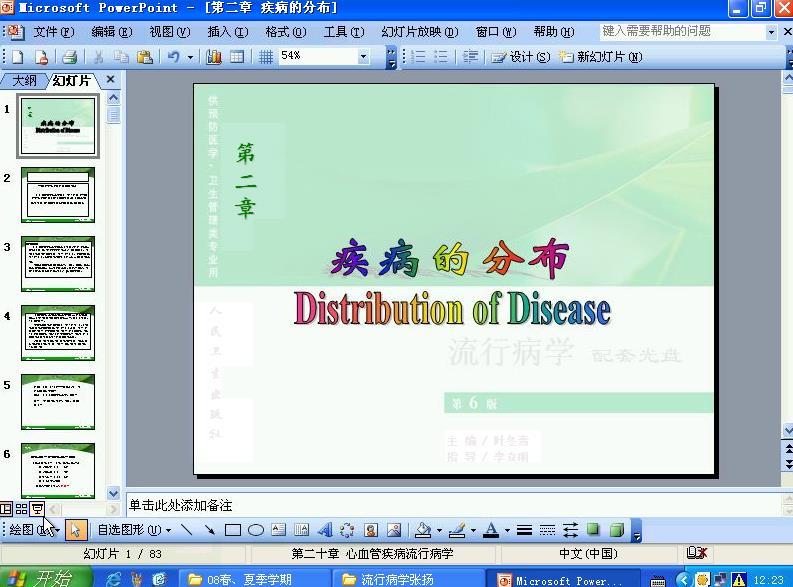Screen dimensions: 793x587
Task: Click the Insert Chart icon
Action: tap(213, 57)
